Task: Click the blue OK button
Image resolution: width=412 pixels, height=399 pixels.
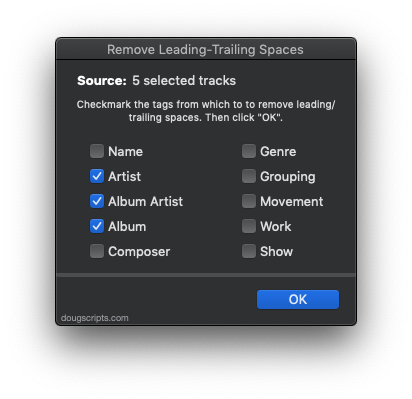Action: click(x=298, y=299)
